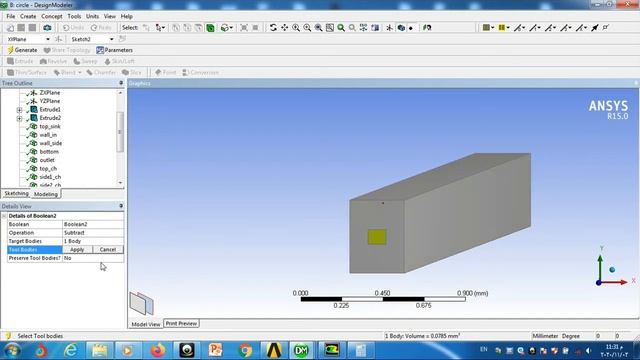640x360 pixels.
Task: Click the New Sketch icon next to Sketch2
Action: 122,39
